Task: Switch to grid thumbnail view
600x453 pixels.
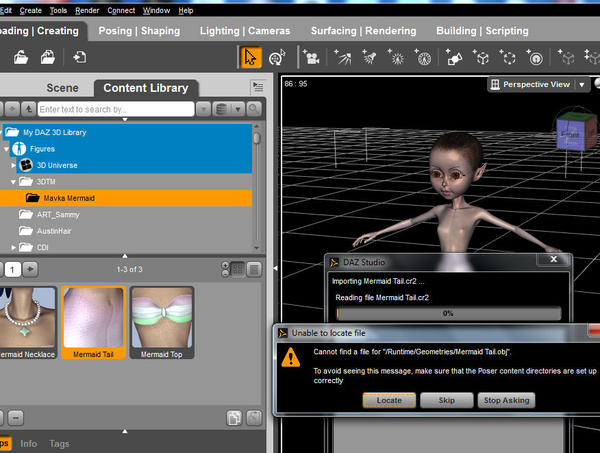Action: 238,269
